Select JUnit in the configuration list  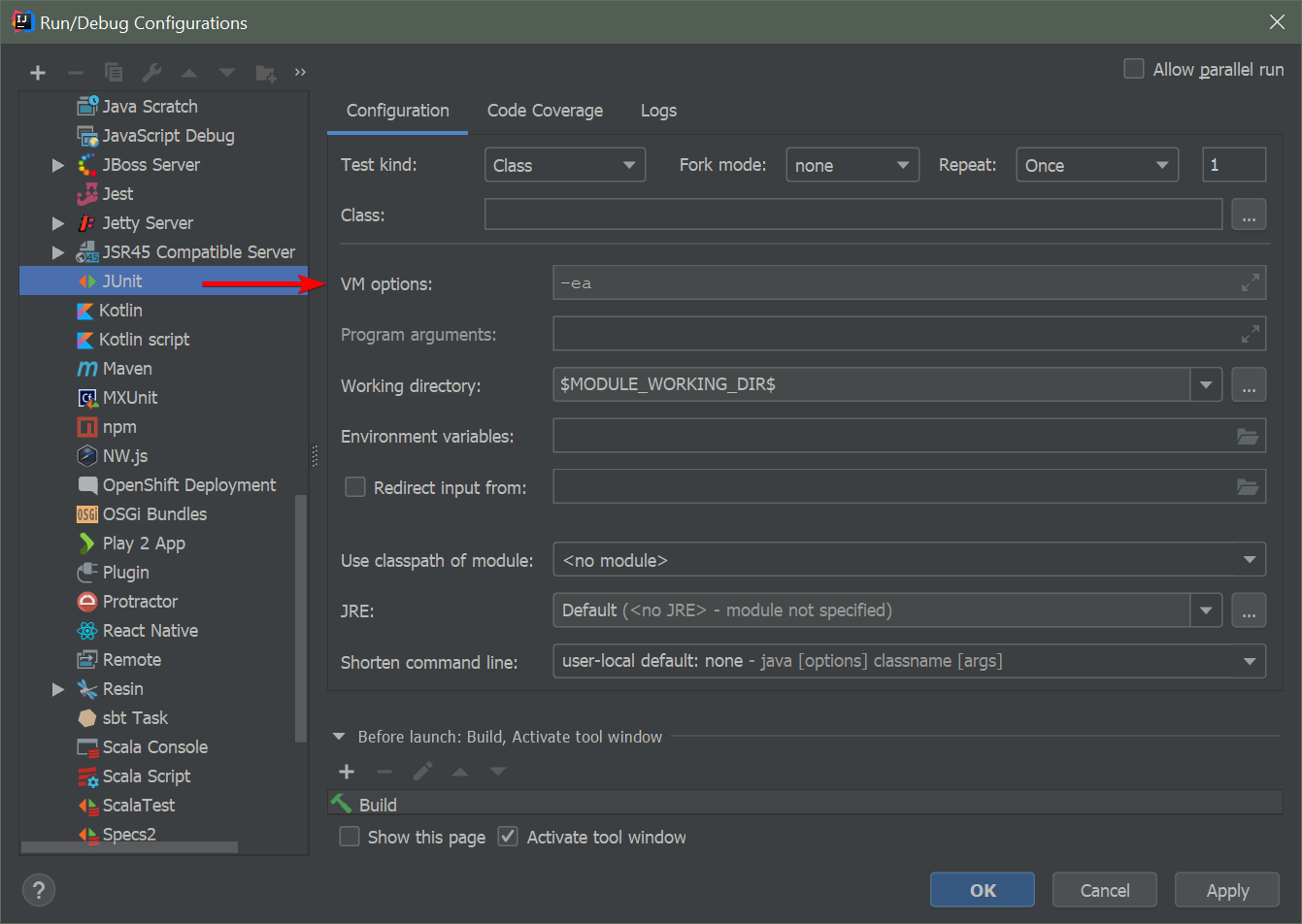coord(164,280)
